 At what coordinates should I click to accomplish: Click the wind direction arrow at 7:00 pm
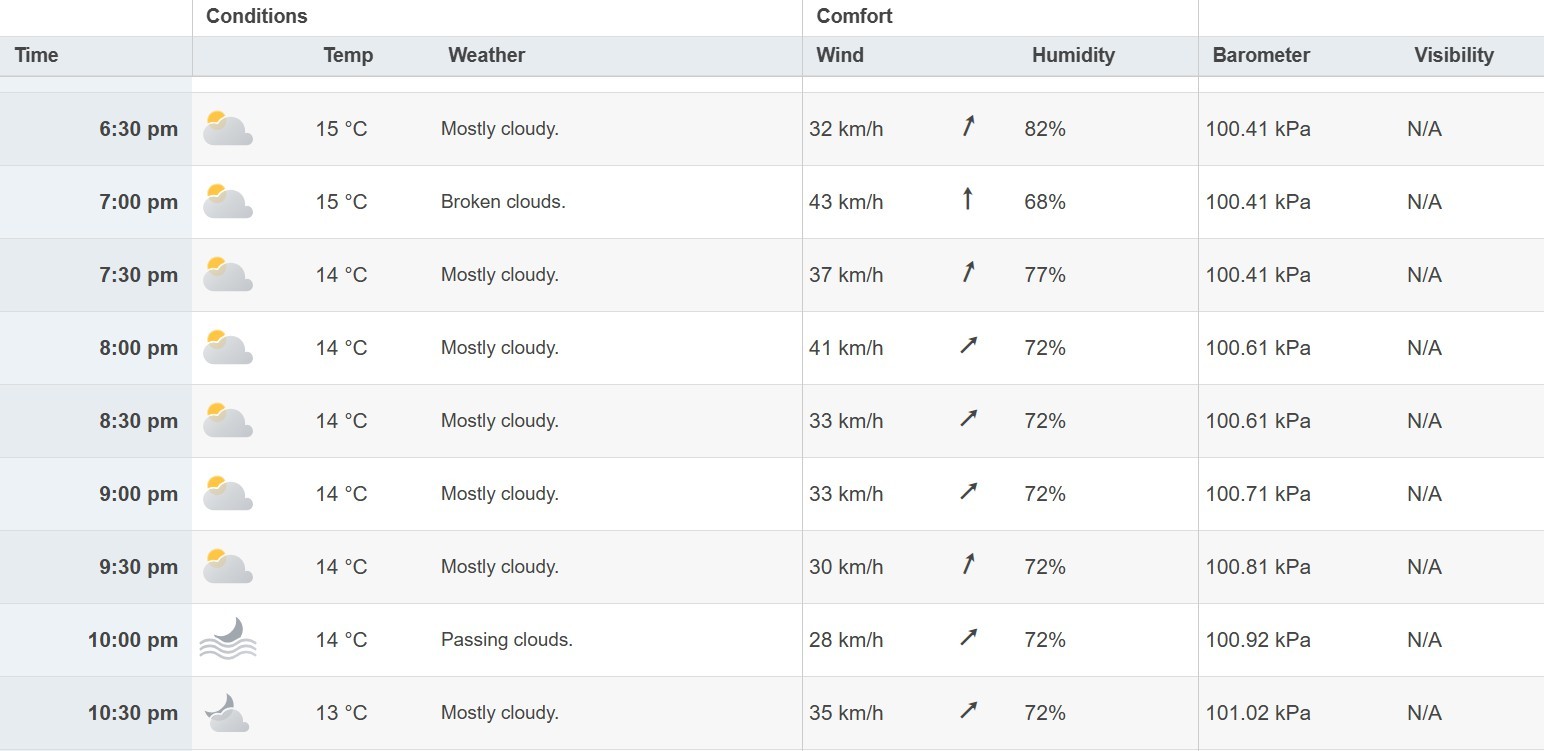tap(967, 200)
